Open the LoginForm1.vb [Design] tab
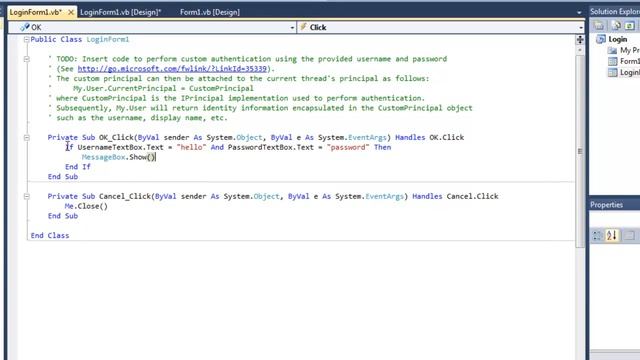Screen dimensions: 640x360 121,12
